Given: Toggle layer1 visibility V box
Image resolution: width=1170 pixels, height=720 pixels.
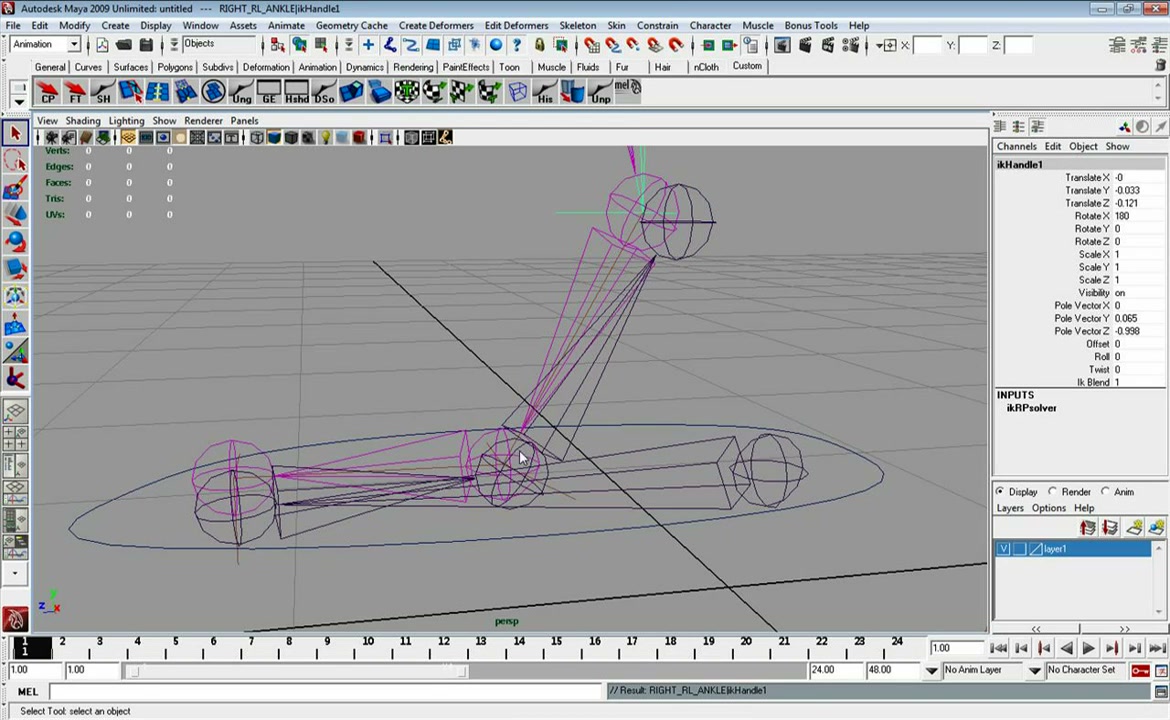Looking at the screenshot, I should [1004, 549].
